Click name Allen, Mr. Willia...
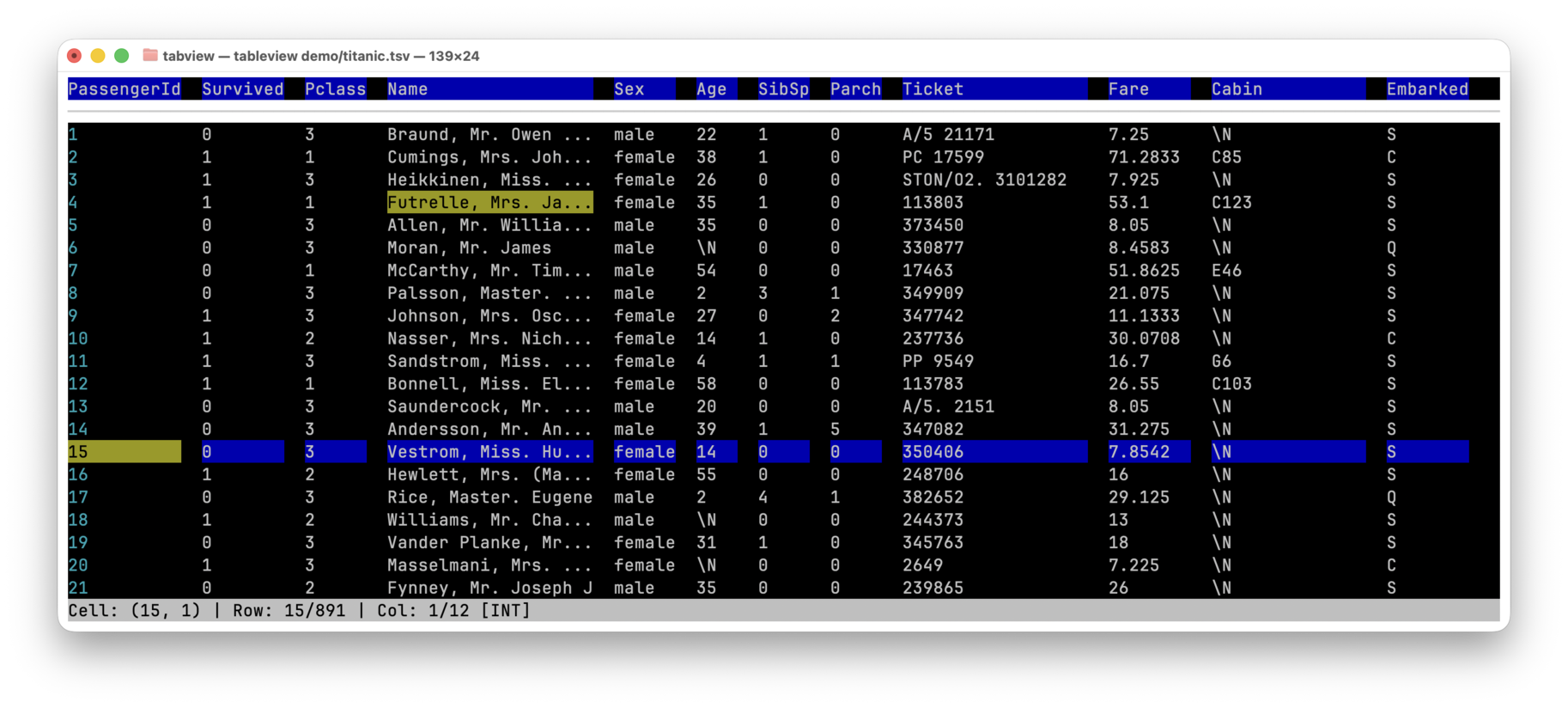Screen dimensions: 1568x708 pos(489,225)
